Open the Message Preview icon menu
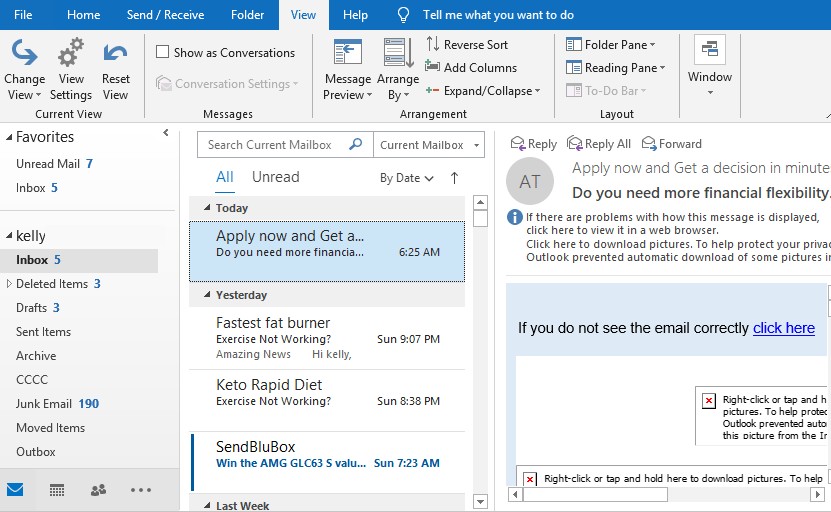Image resolution: width=831 pixels, height=512 pixels. point(347,54)
